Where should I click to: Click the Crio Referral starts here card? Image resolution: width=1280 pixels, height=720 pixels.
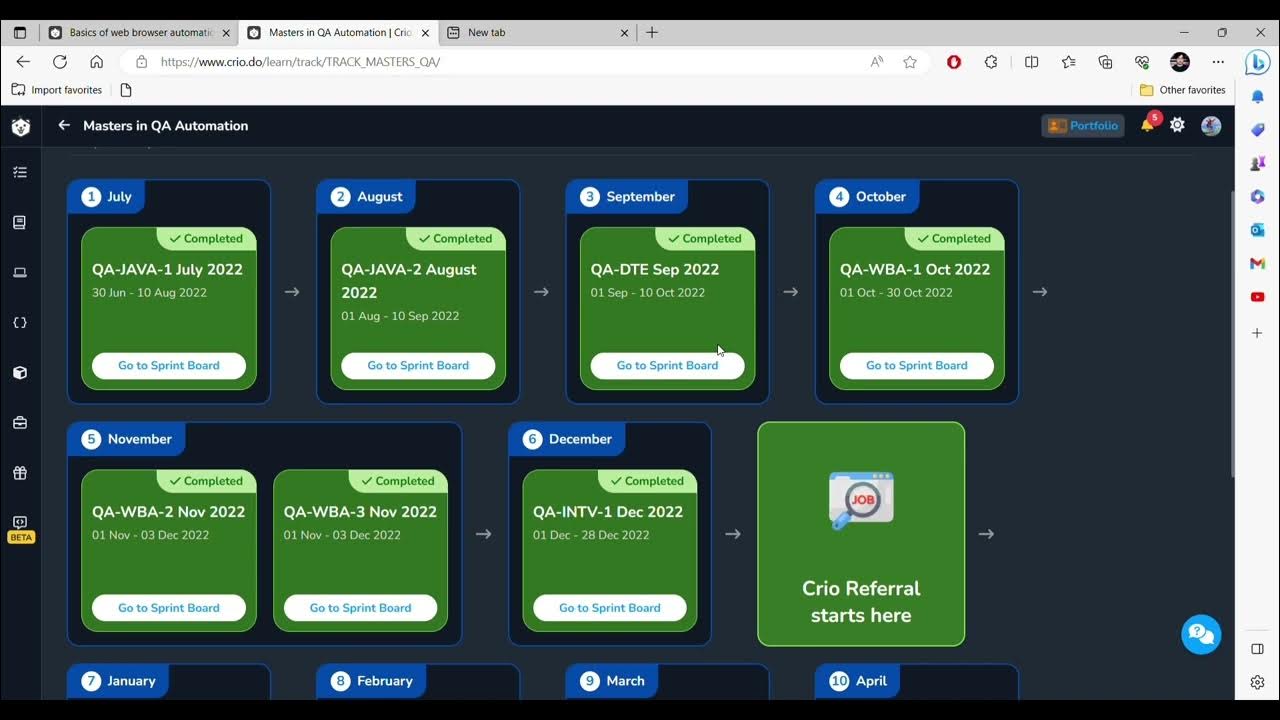pyautogui.click(x=861, y=534)
